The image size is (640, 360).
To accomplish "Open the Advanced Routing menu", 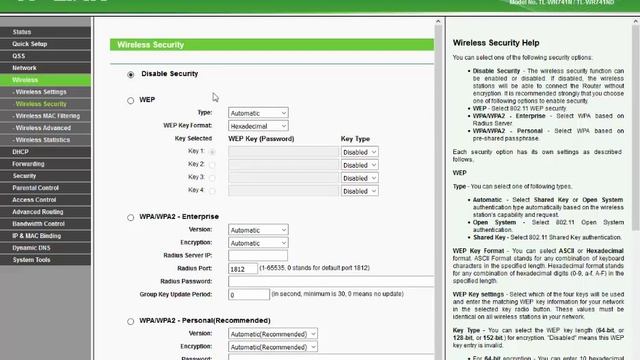I will click(x=45, y=212).
